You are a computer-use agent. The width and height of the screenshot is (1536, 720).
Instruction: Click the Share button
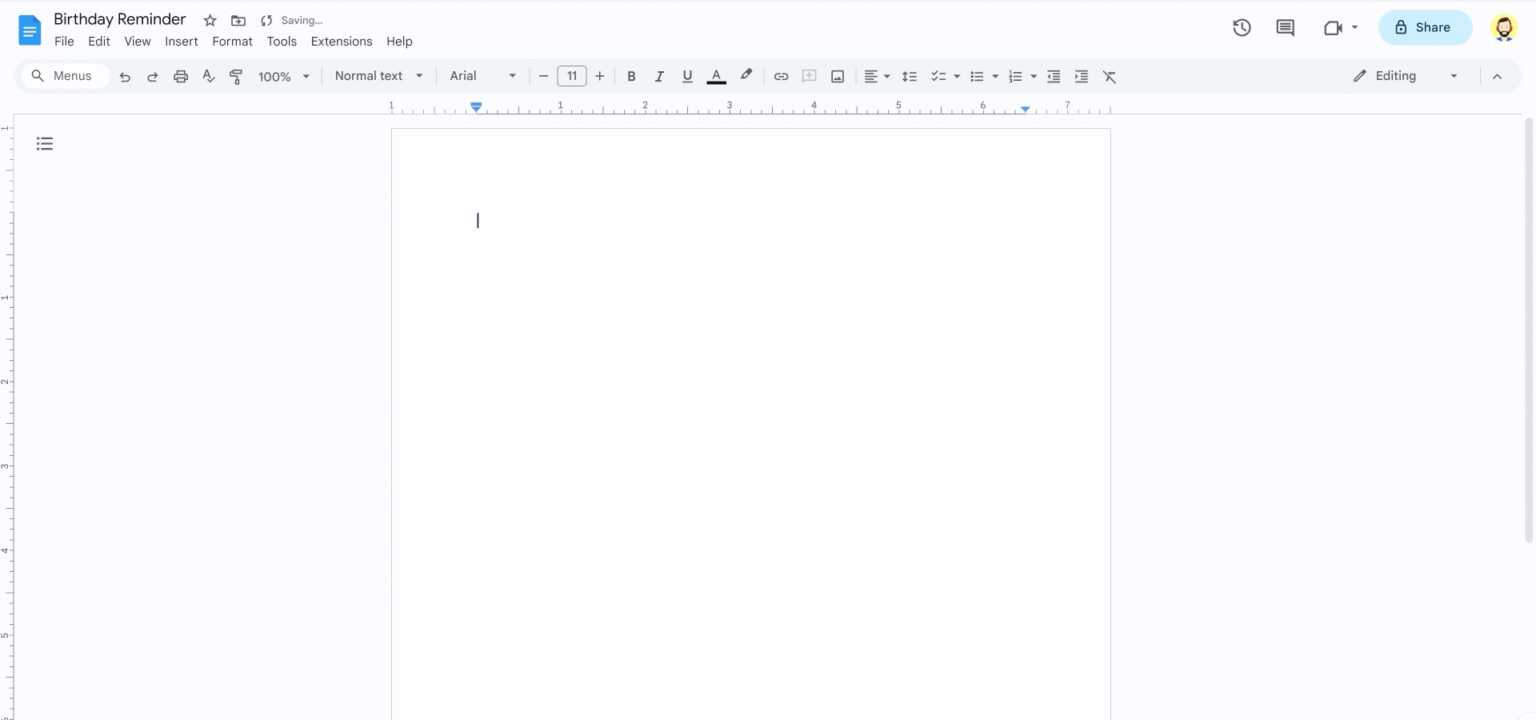tap(1425, 27)
